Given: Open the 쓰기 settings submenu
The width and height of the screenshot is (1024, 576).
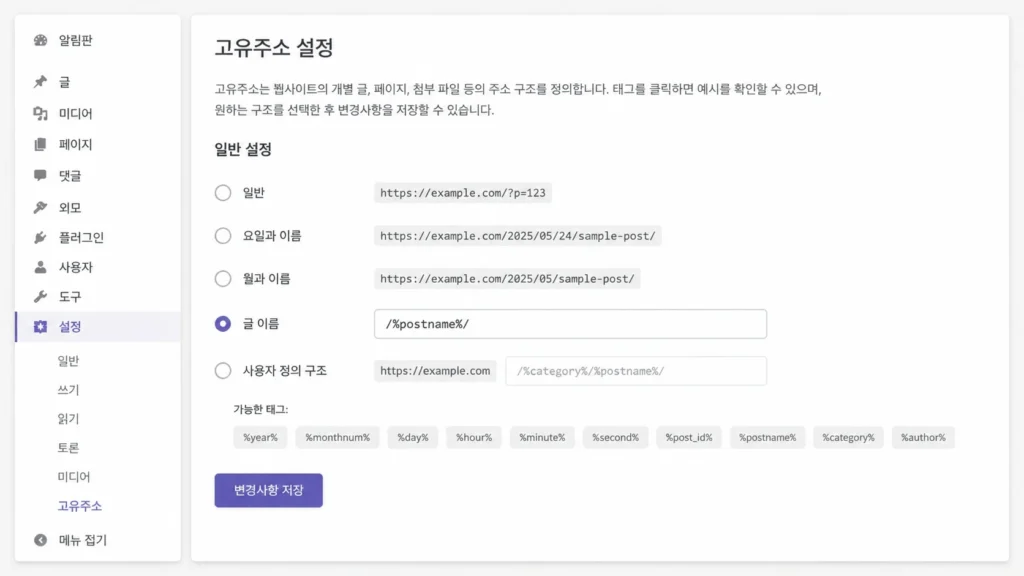Looking at the screenshot, I should pos(68,390).
